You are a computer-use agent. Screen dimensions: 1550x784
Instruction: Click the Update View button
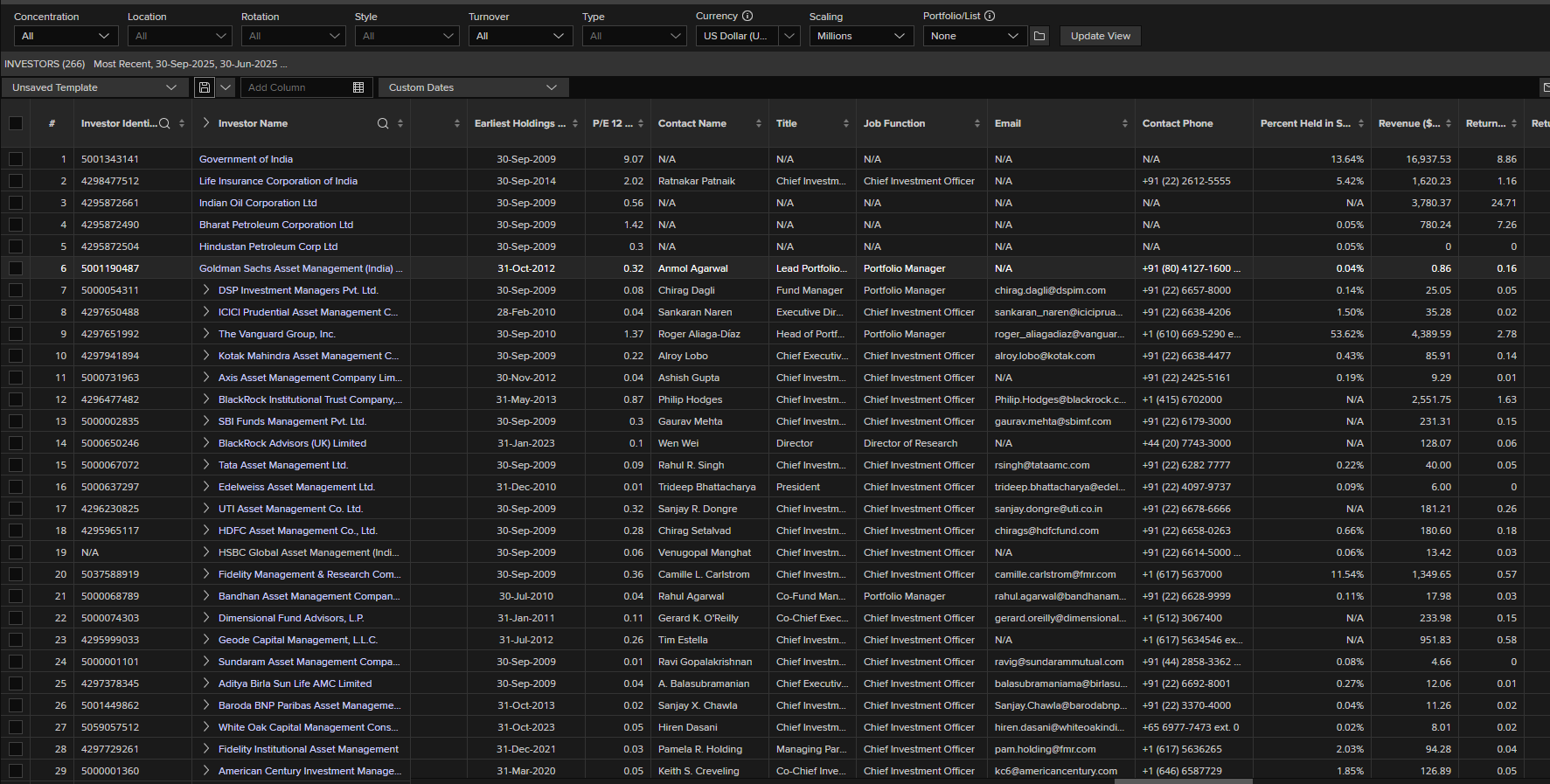click(x=1101, y=36)
